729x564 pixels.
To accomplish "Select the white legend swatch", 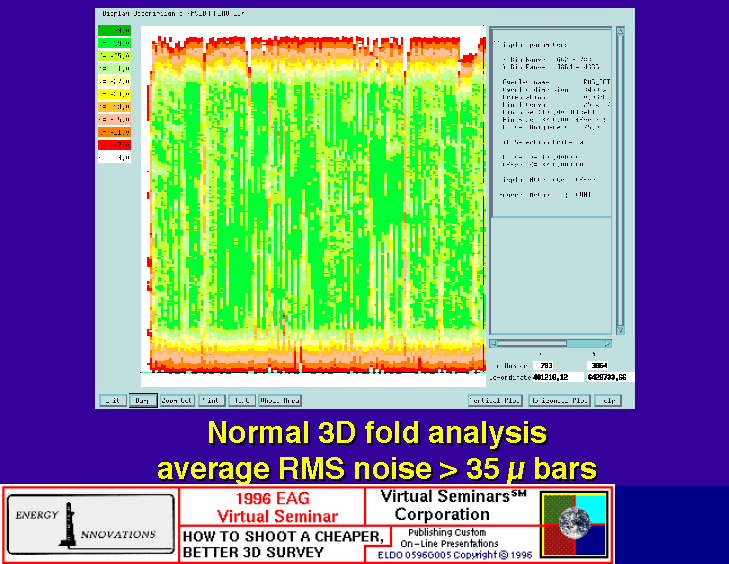I will (x=114, y=158).
